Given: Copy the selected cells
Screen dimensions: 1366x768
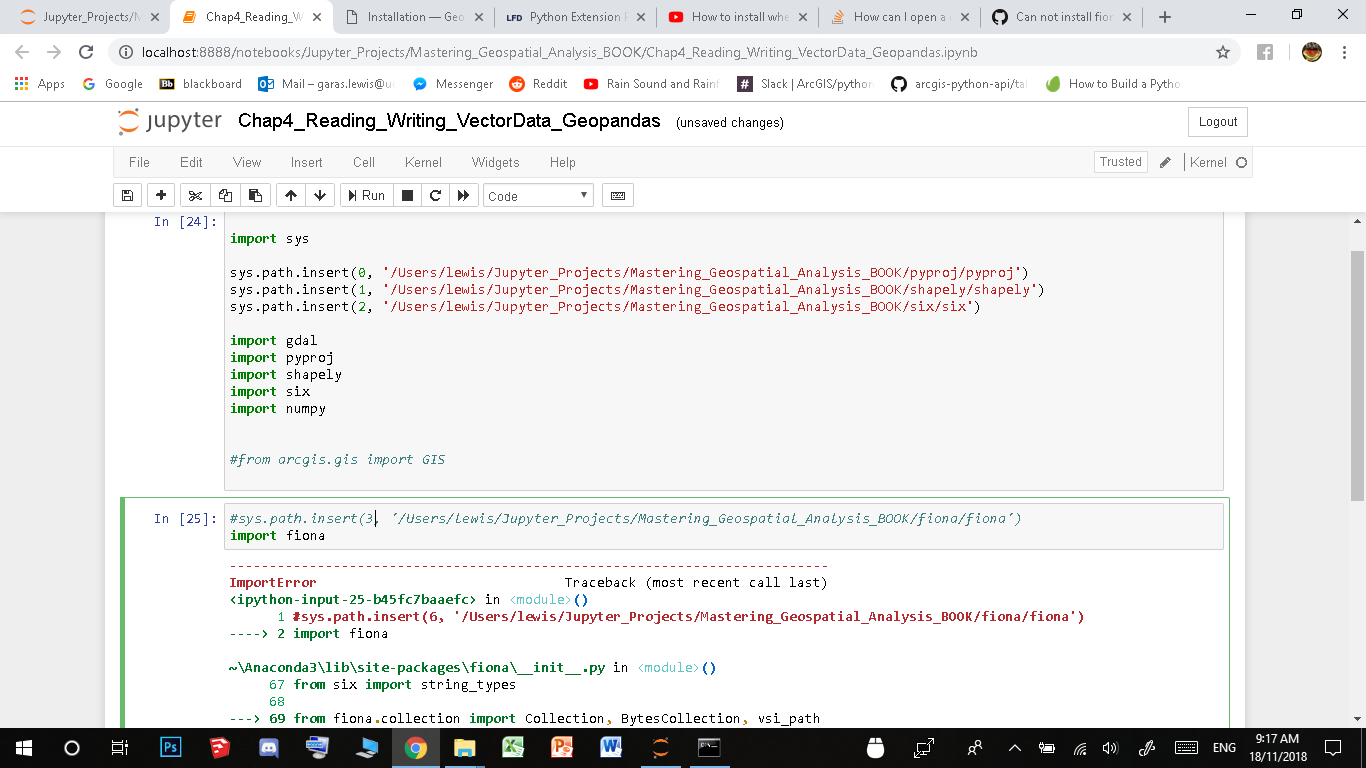Looking at the screenshot, I should pyautogui.click(x=225, y=195).
